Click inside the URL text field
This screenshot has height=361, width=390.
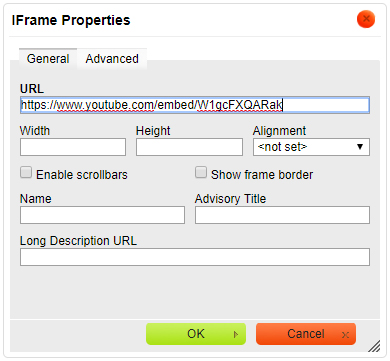195,105
